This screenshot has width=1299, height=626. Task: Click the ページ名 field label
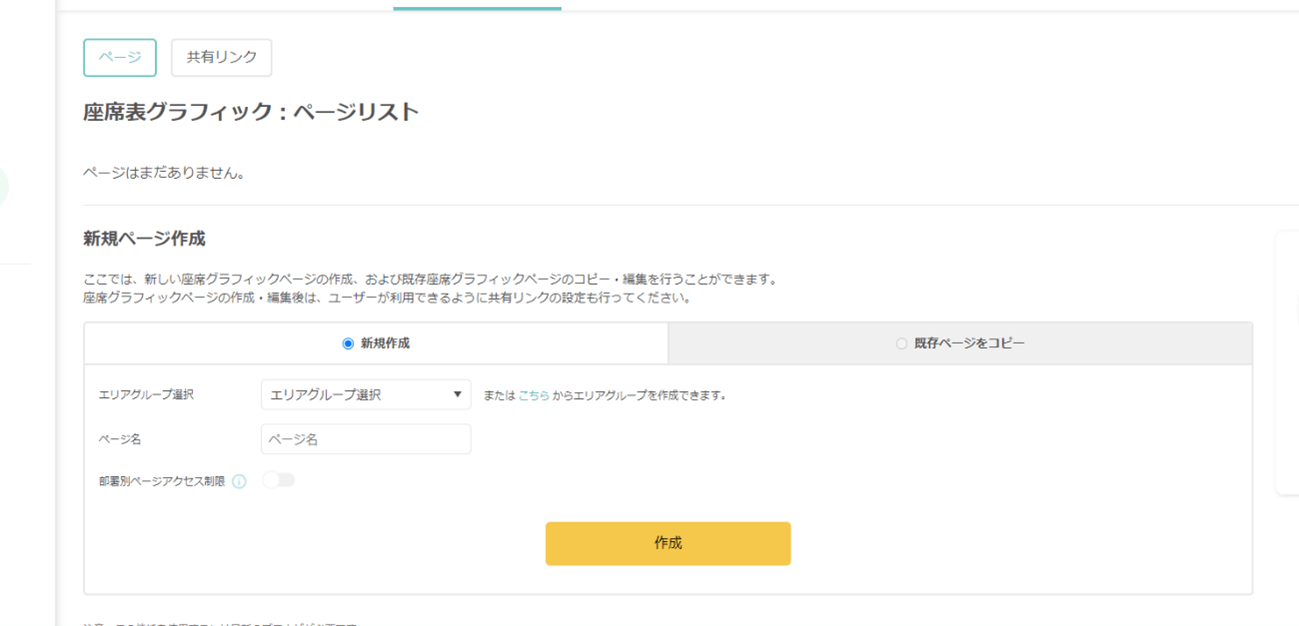(x=120, y=439)
